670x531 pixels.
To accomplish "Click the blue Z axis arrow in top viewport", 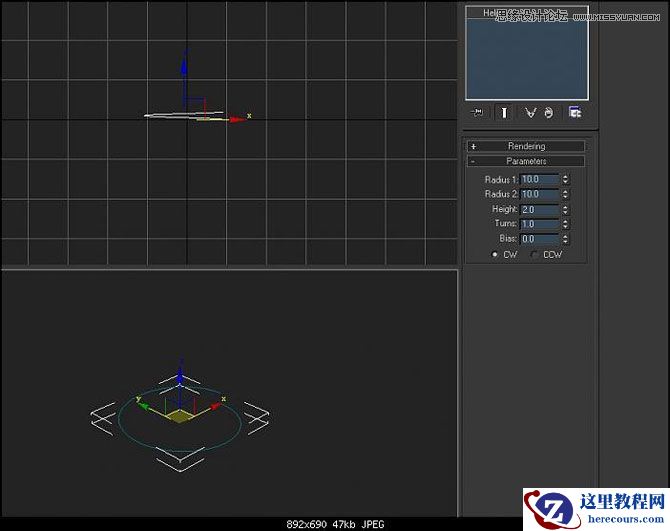I will tap(184, 65).
